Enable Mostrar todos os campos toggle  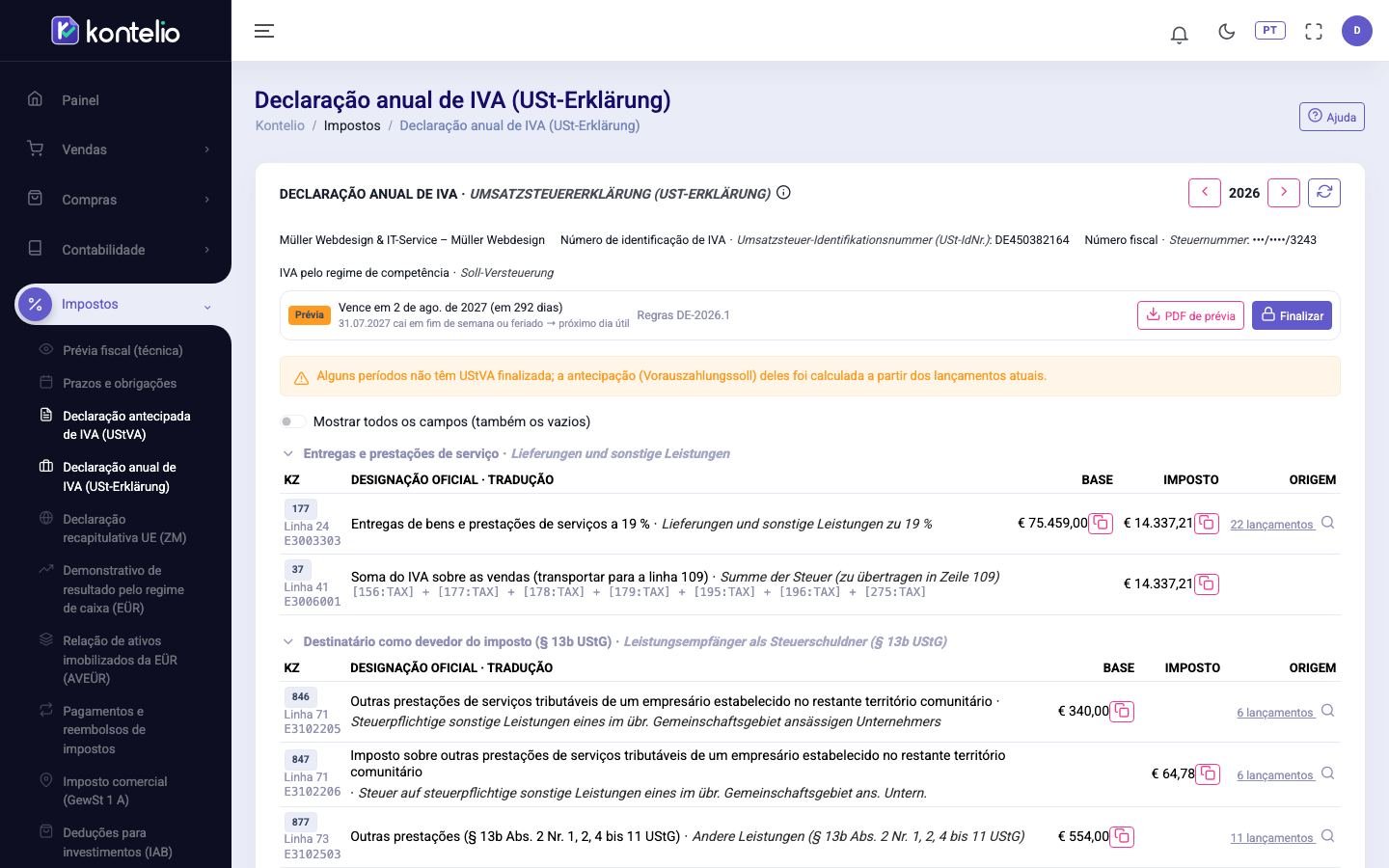pyautogui.click(x=292, y=421)
